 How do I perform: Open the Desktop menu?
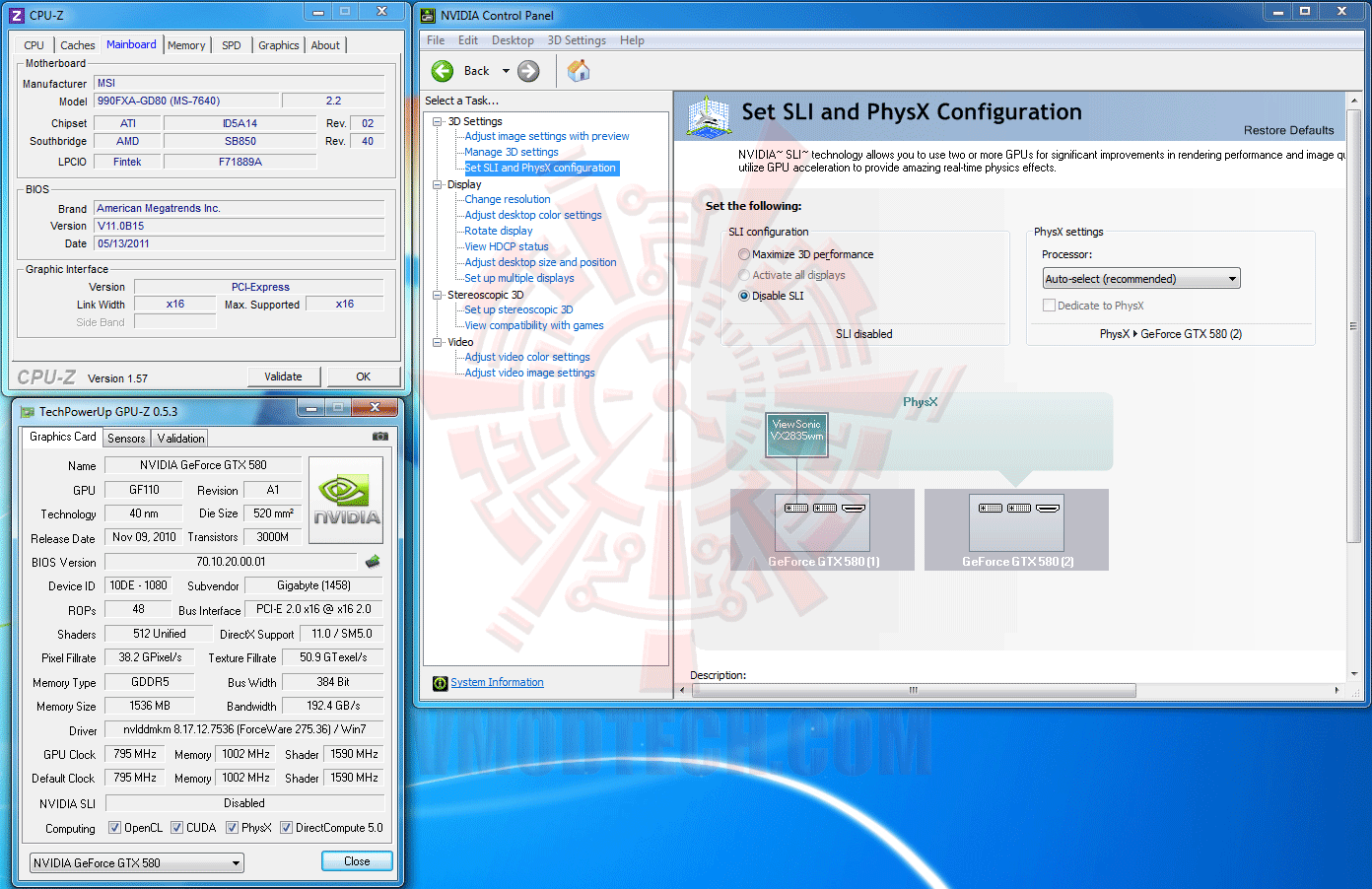point(513,40)
